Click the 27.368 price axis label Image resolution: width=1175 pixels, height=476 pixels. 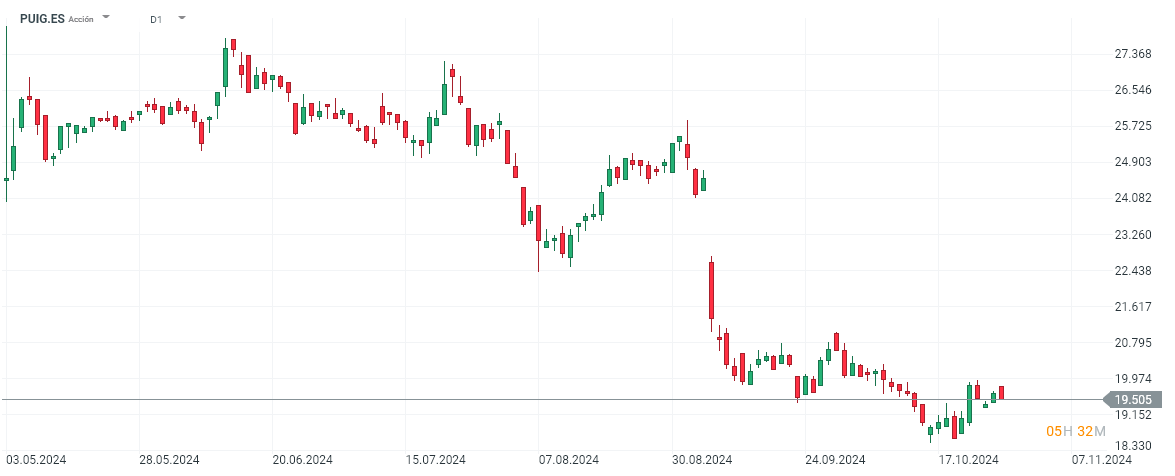point(1133,54)
